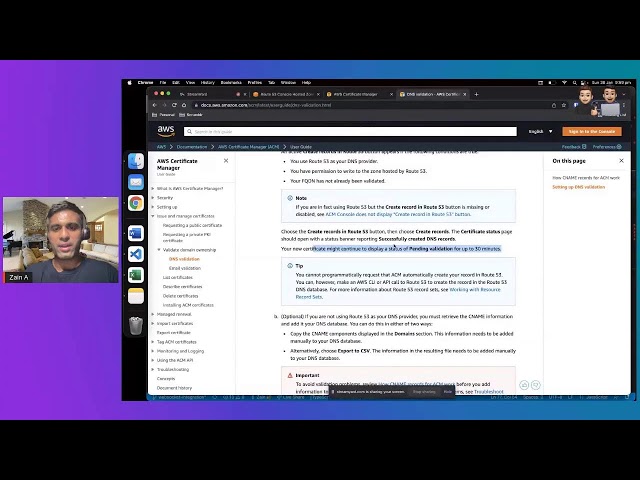Viewport: 640px width, 480px height.
Task: Expand the Security section
Action: point(153,198)
